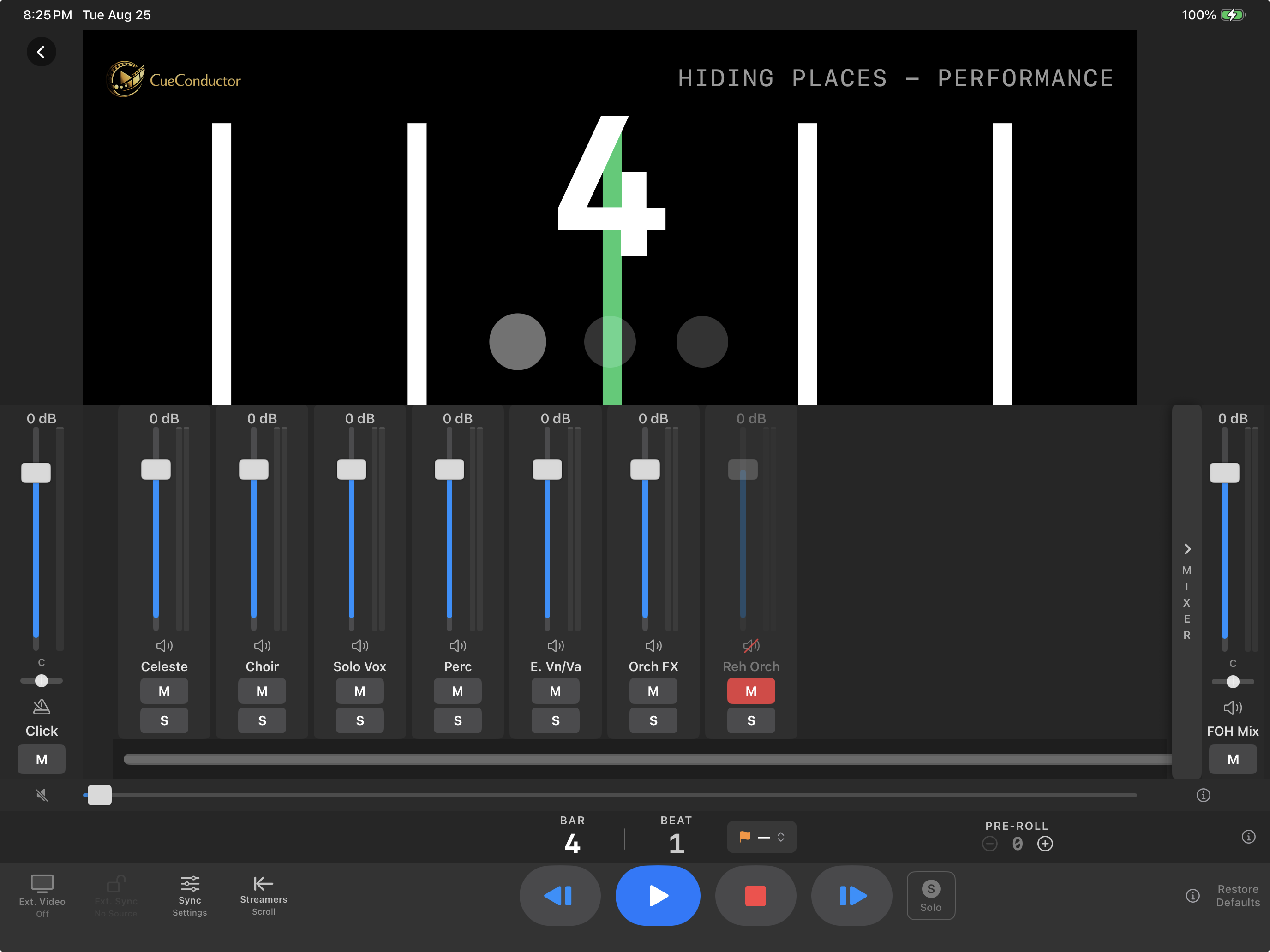Toggle Streamers Scroll mode

pos(264,895)
